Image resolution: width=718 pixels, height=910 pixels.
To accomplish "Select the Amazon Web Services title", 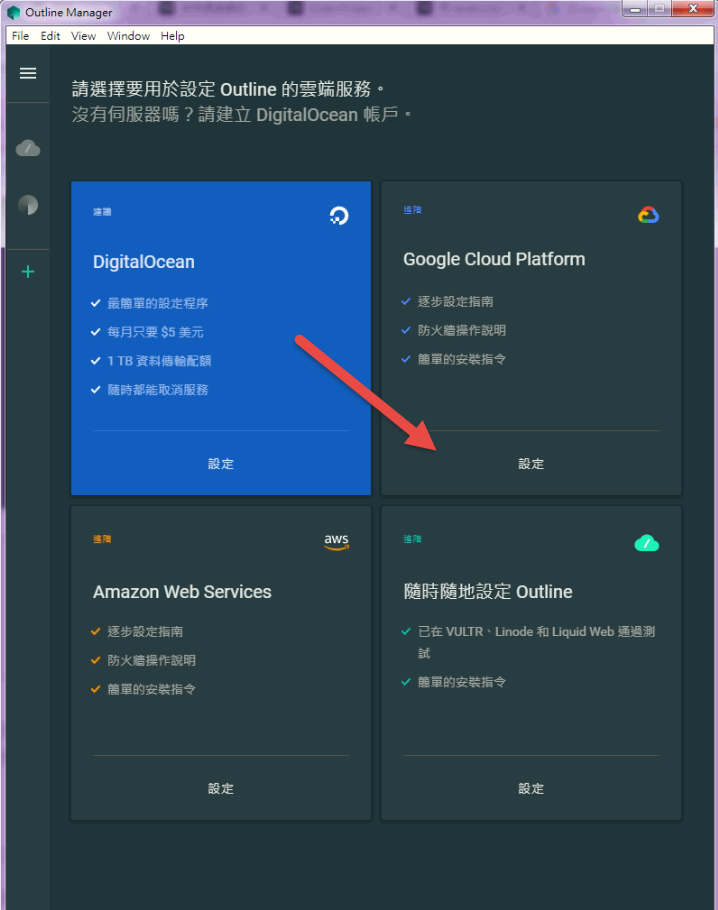I will [x=182, y=592].
